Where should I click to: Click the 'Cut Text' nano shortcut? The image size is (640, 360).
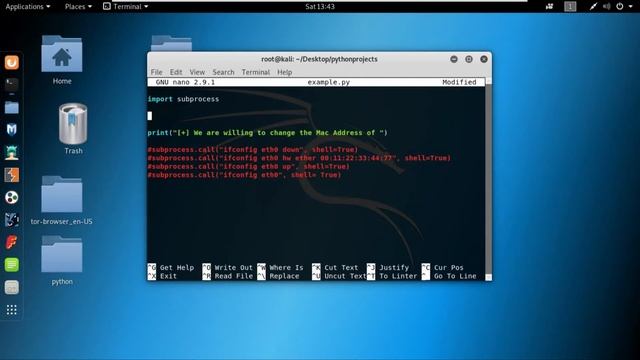click(x=335, y=268)
